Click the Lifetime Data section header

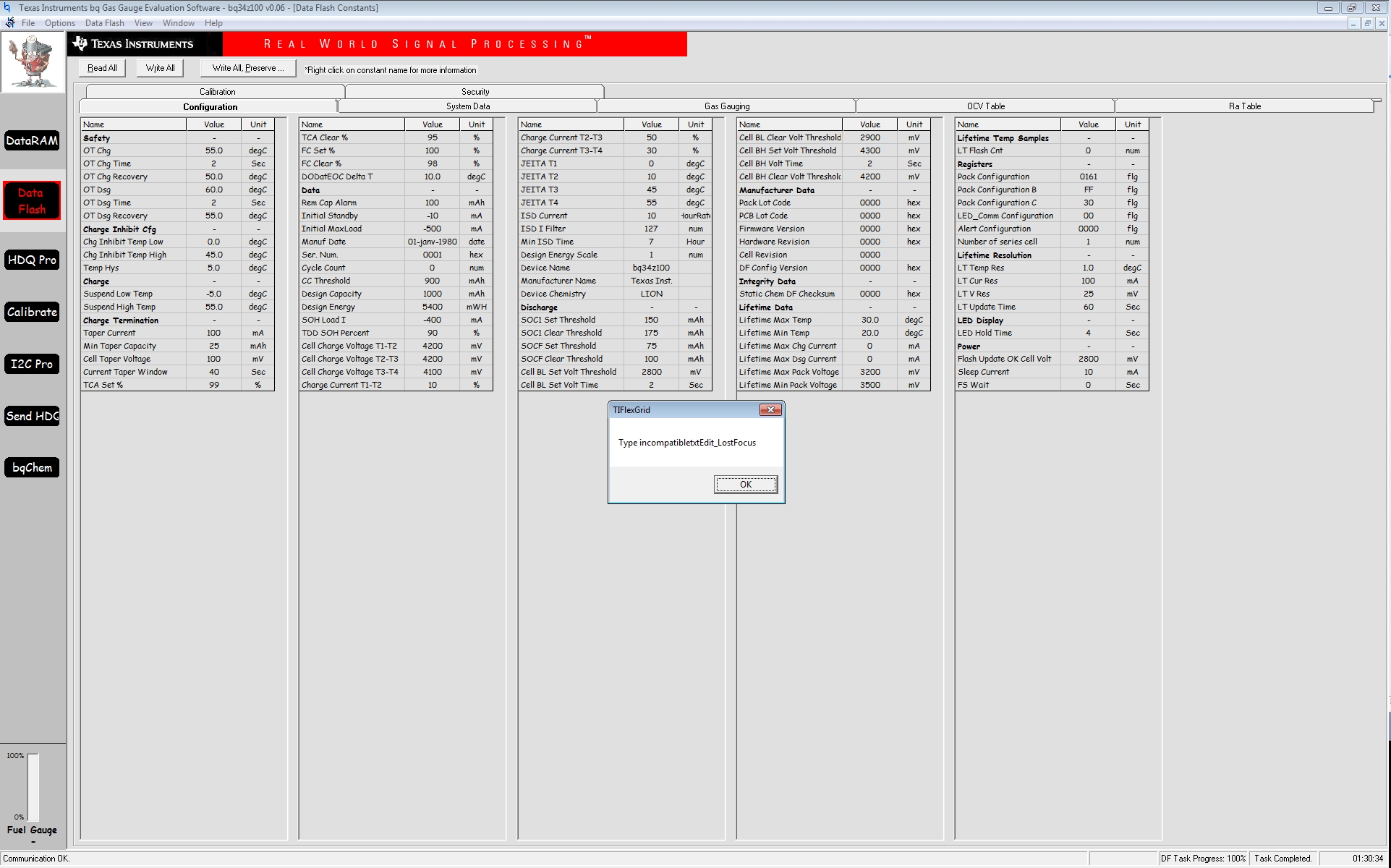(x=833, y=307)
